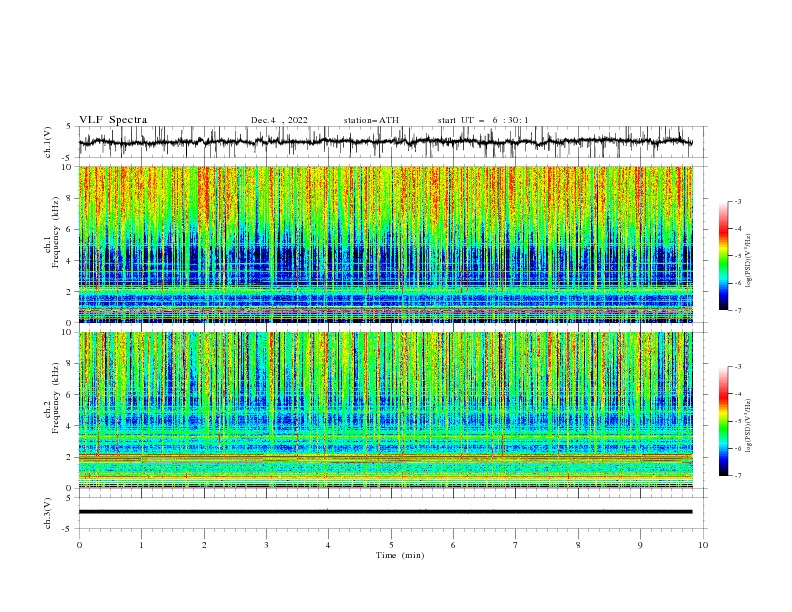Click the "Time (min)" x-axis label

(400, 555)
